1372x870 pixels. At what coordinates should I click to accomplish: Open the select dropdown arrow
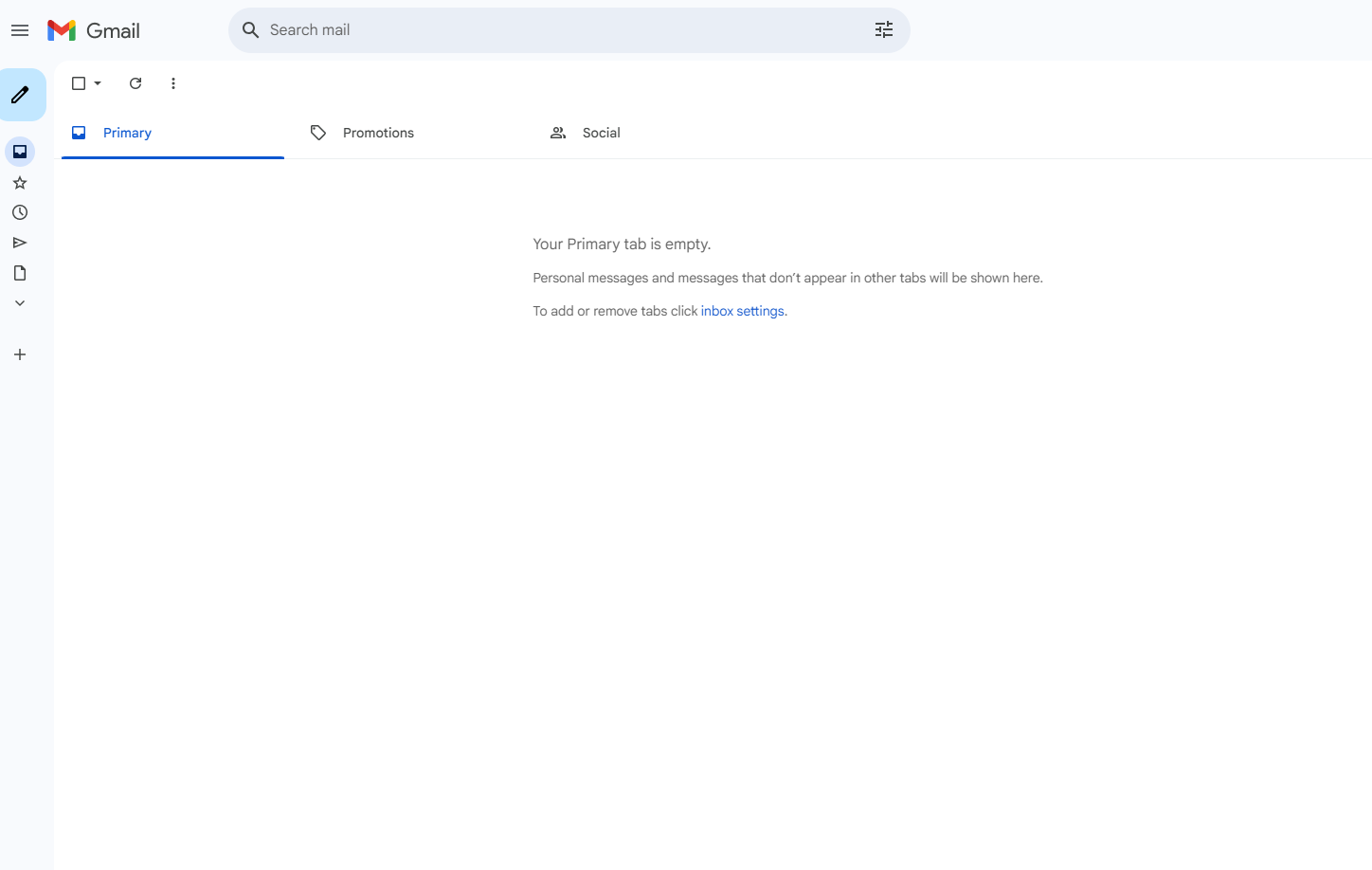(98, 83)
